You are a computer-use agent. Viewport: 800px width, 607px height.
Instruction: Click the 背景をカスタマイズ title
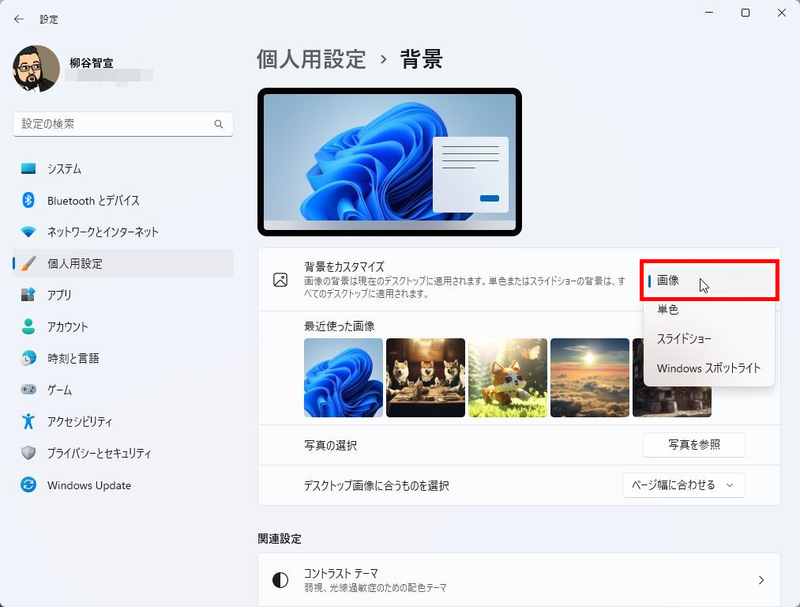344,266
